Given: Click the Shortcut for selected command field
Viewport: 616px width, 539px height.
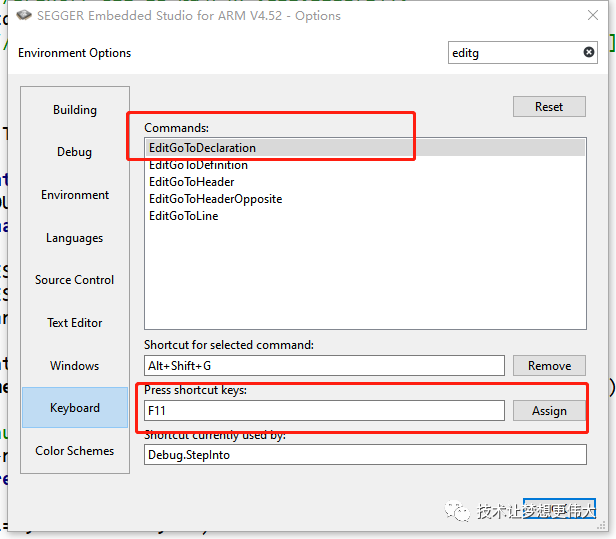Looking at the screenshot, I should [324, 366].
